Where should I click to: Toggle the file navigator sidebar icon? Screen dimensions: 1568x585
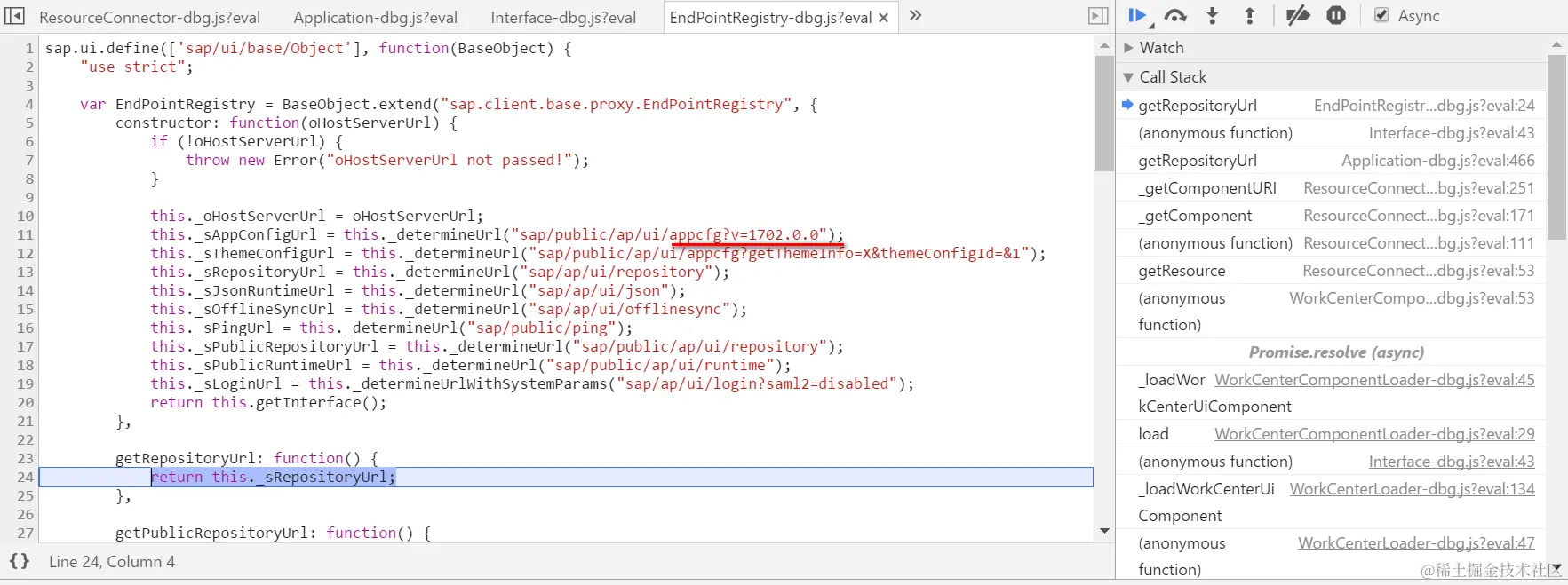pos(15,16)
